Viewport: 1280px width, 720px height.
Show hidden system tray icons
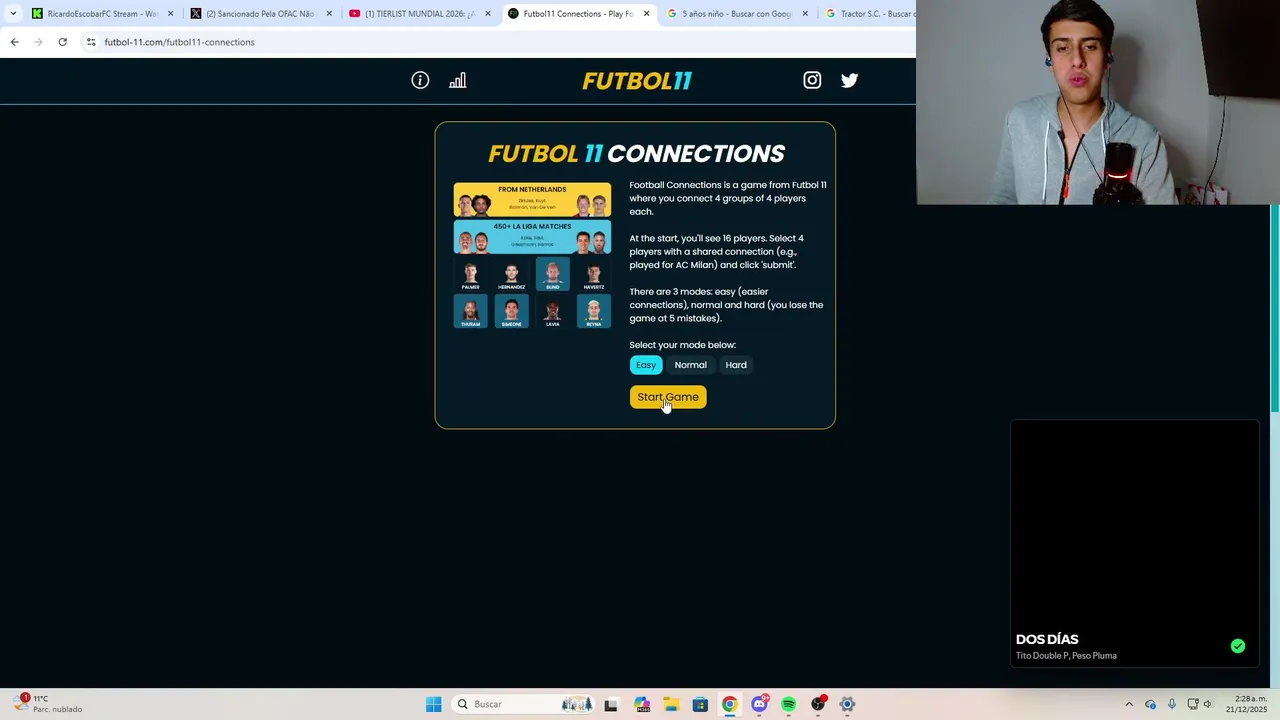click(1129, 704)
